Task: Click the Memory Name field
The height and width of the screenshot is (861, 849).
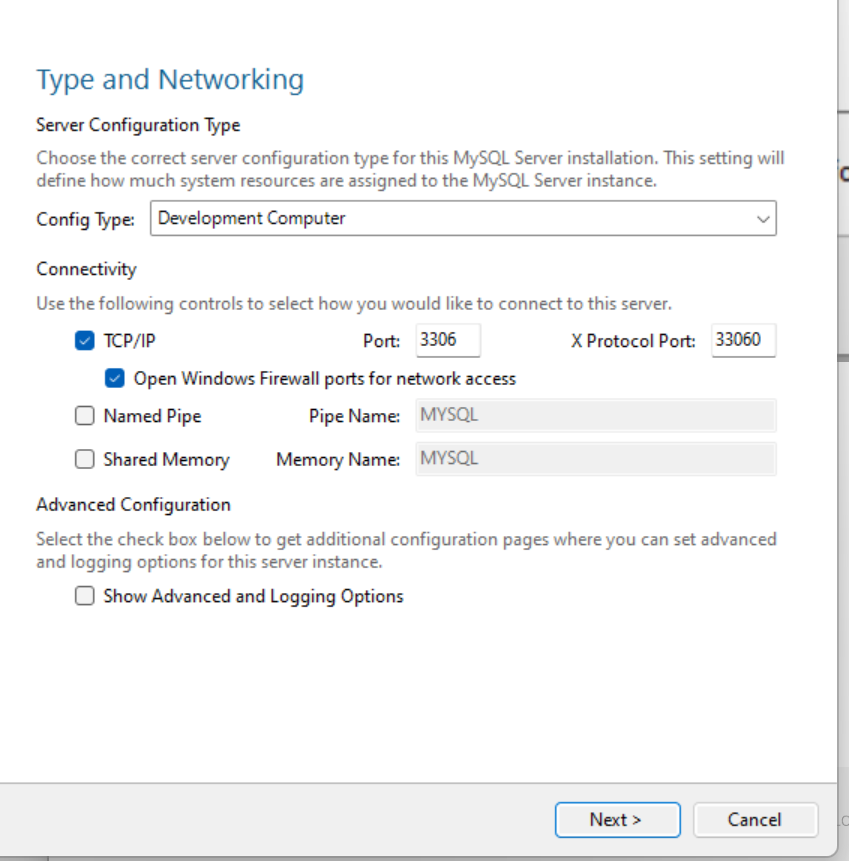Action: [x=596, y=459]
